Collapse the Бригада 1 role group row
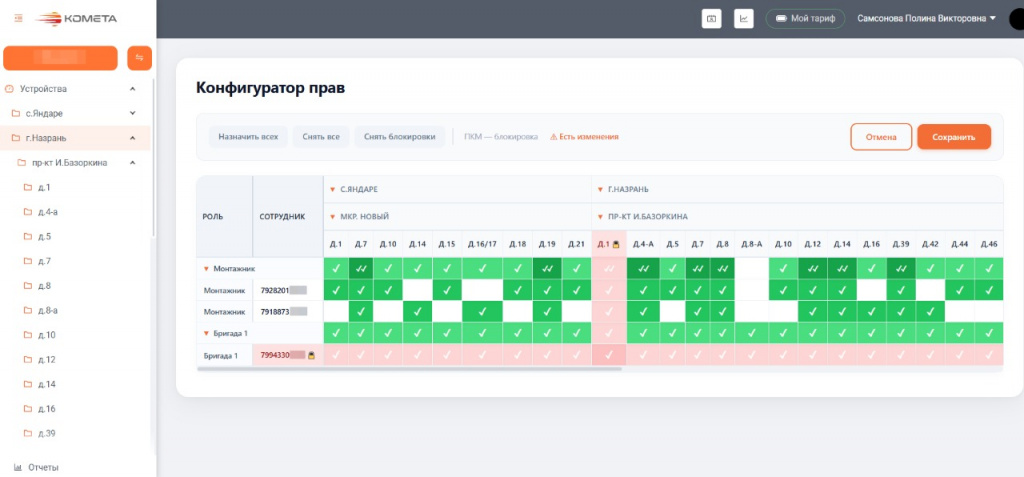The height and width of the screenshot is (477, 1024). click(206, 334)
